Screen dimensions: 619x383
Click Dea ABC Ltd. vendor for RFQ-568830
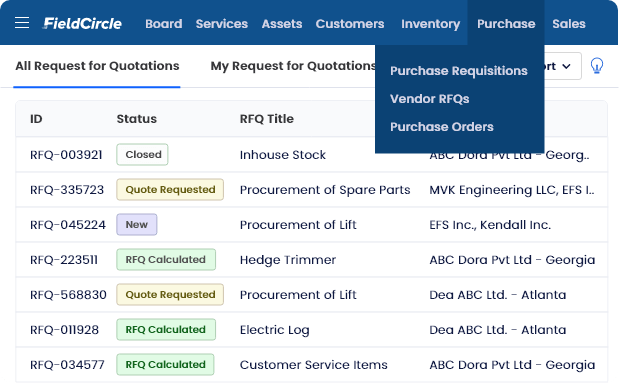pos(498,295)
